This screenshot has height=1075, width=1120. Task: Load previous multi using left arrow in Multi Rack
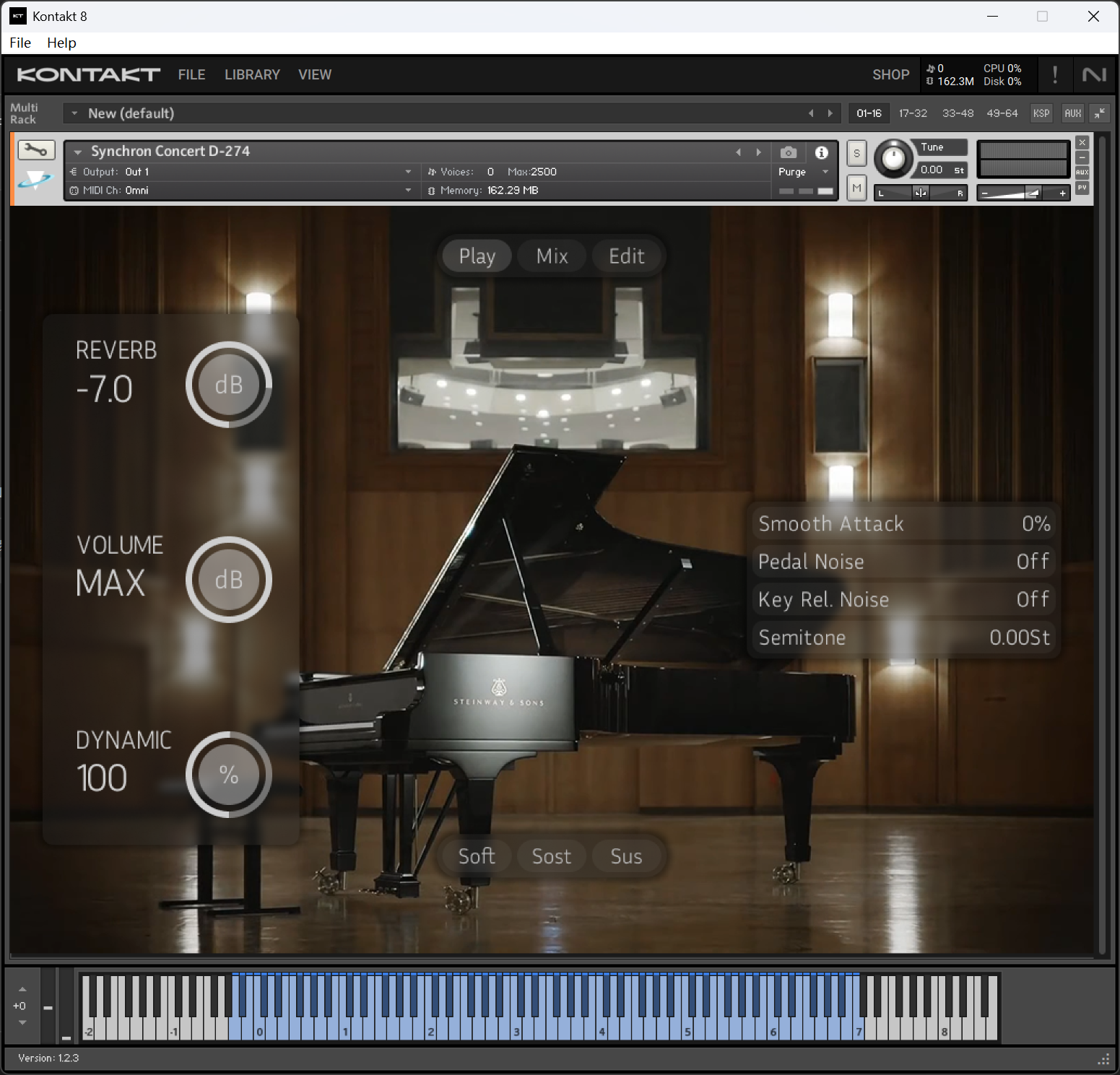pyautogui.click(x=811, y=113)
